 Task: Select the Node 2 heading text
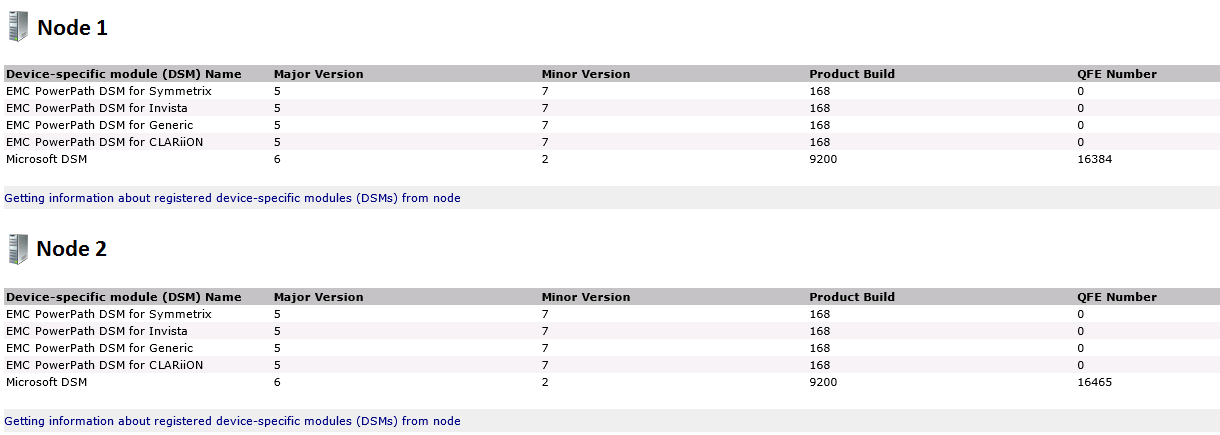72,249
